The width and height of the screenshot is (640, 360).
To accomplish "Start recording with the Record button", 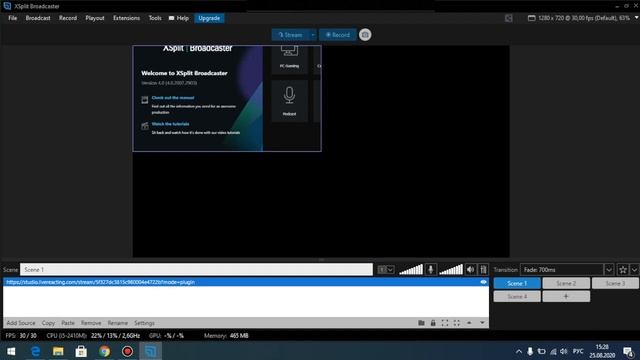I will (x=338, y=35).
